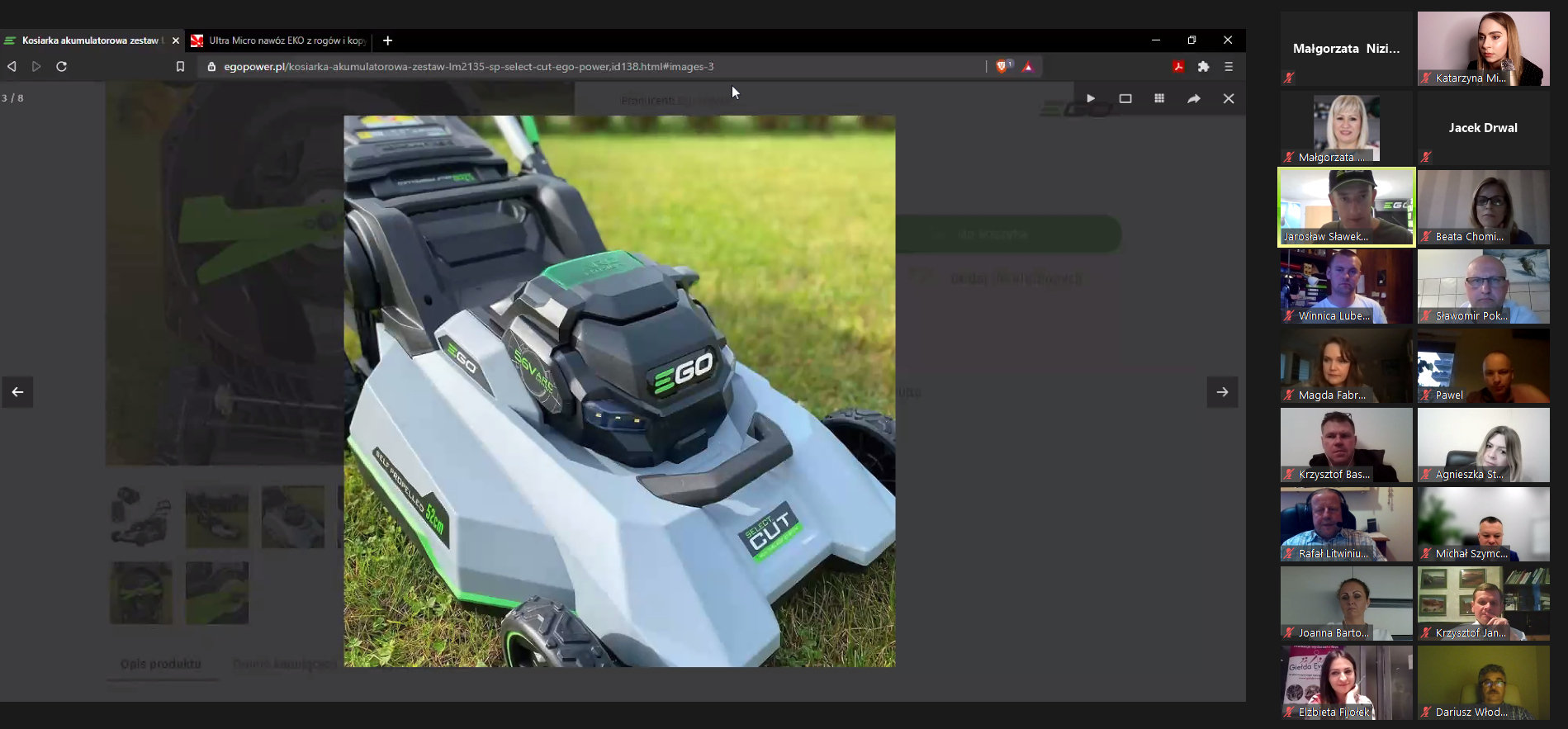Select Beata Chomi... video tile
Viewport: 1568px width, 729px height.
[1483, 207]
